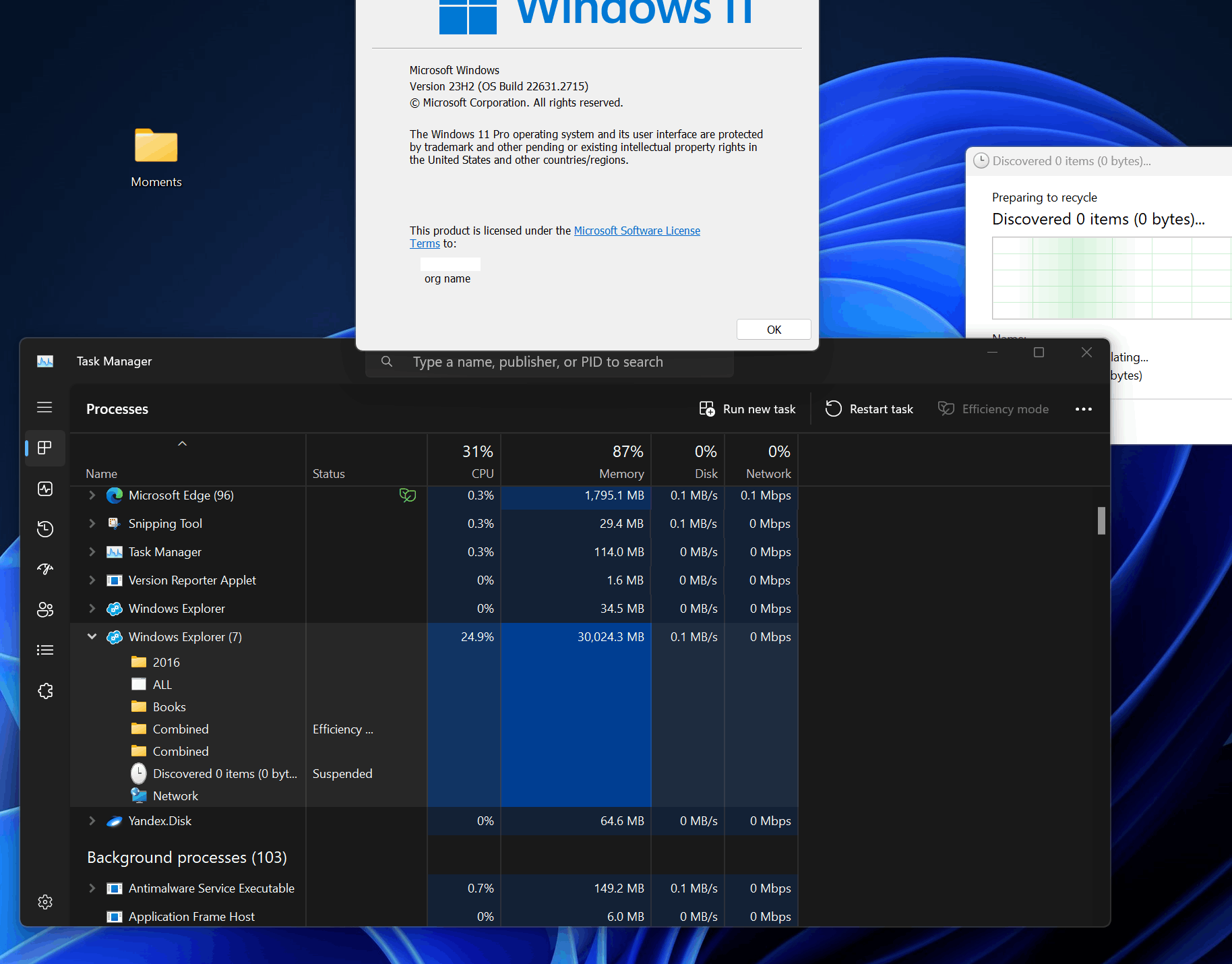Open App history page in sidebar
Screen dimensions: 1232x964
[45, 529]
